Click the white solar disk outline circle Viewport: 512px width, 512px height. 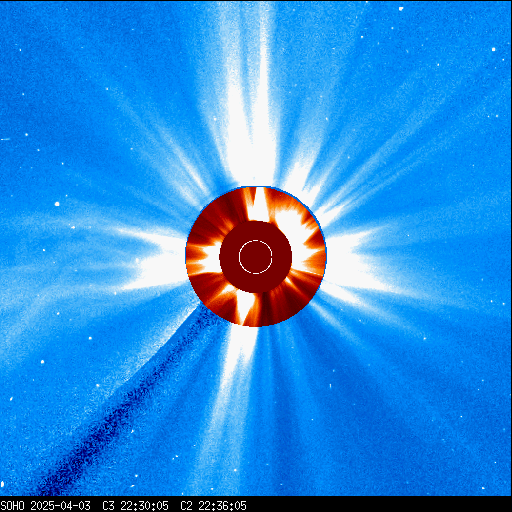click(256, 257)
